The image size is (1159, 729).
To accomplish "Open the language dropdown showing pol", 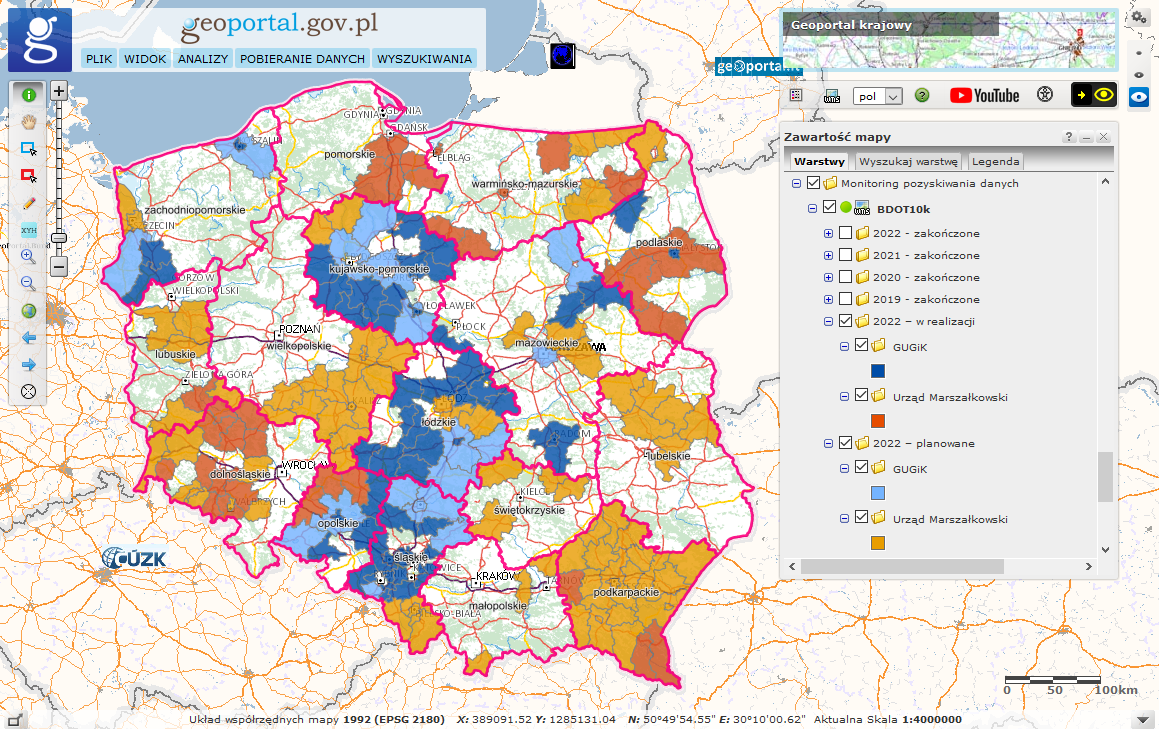I will pyautogui.click(x=877, y=96).
